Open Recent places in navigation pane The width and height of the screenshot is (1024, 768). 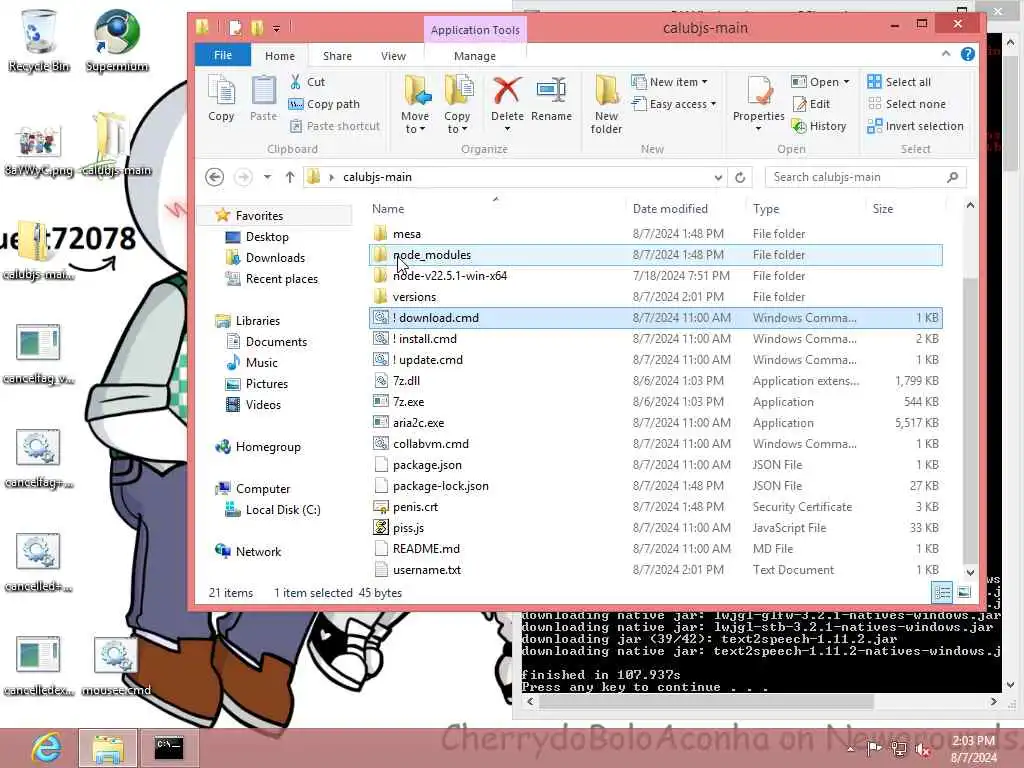coord(281,279)
